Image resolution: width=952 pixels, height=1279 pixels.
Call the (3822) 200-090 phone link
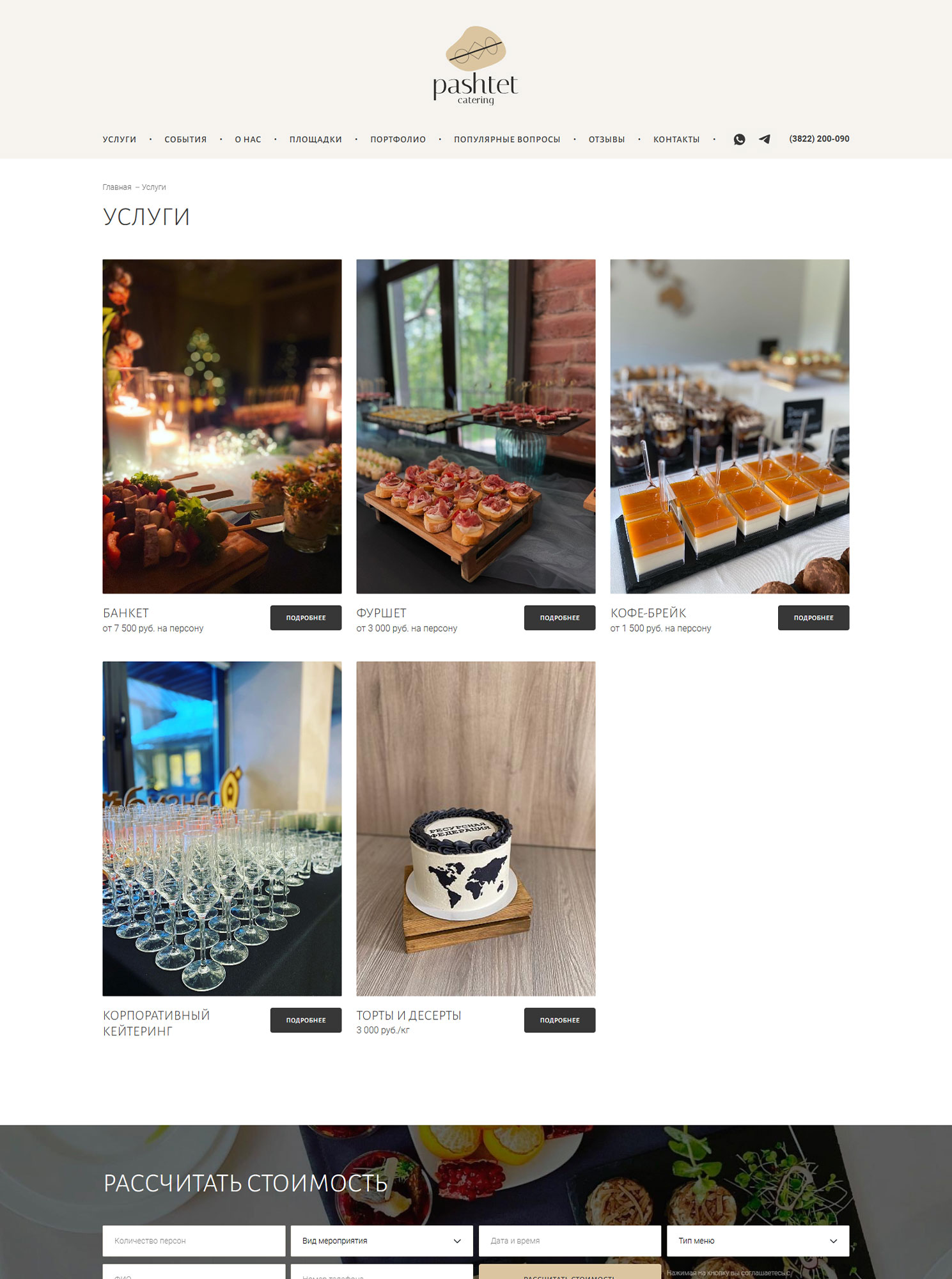pos(819,139)
